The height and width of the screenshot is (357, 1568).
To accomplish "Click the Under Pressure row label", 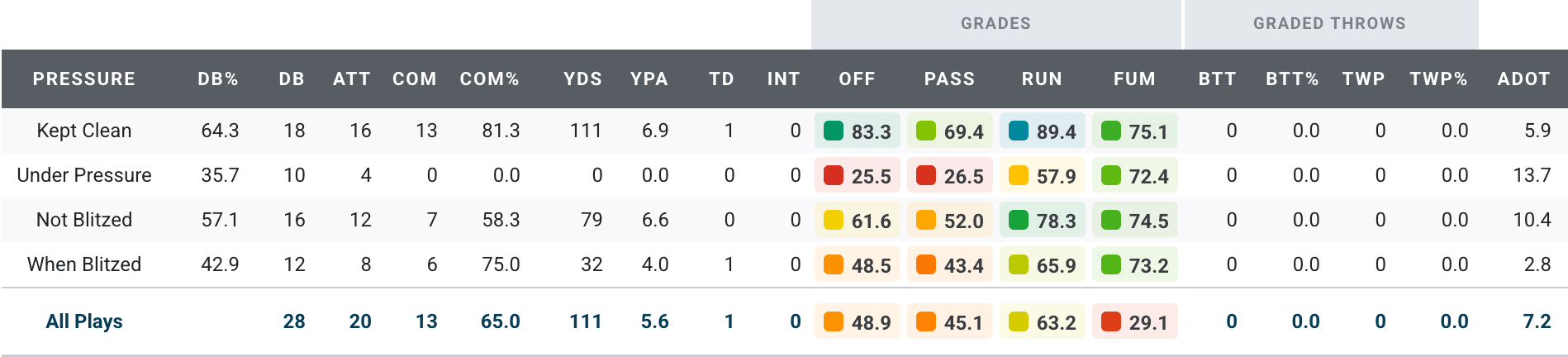I will (83, 175).
